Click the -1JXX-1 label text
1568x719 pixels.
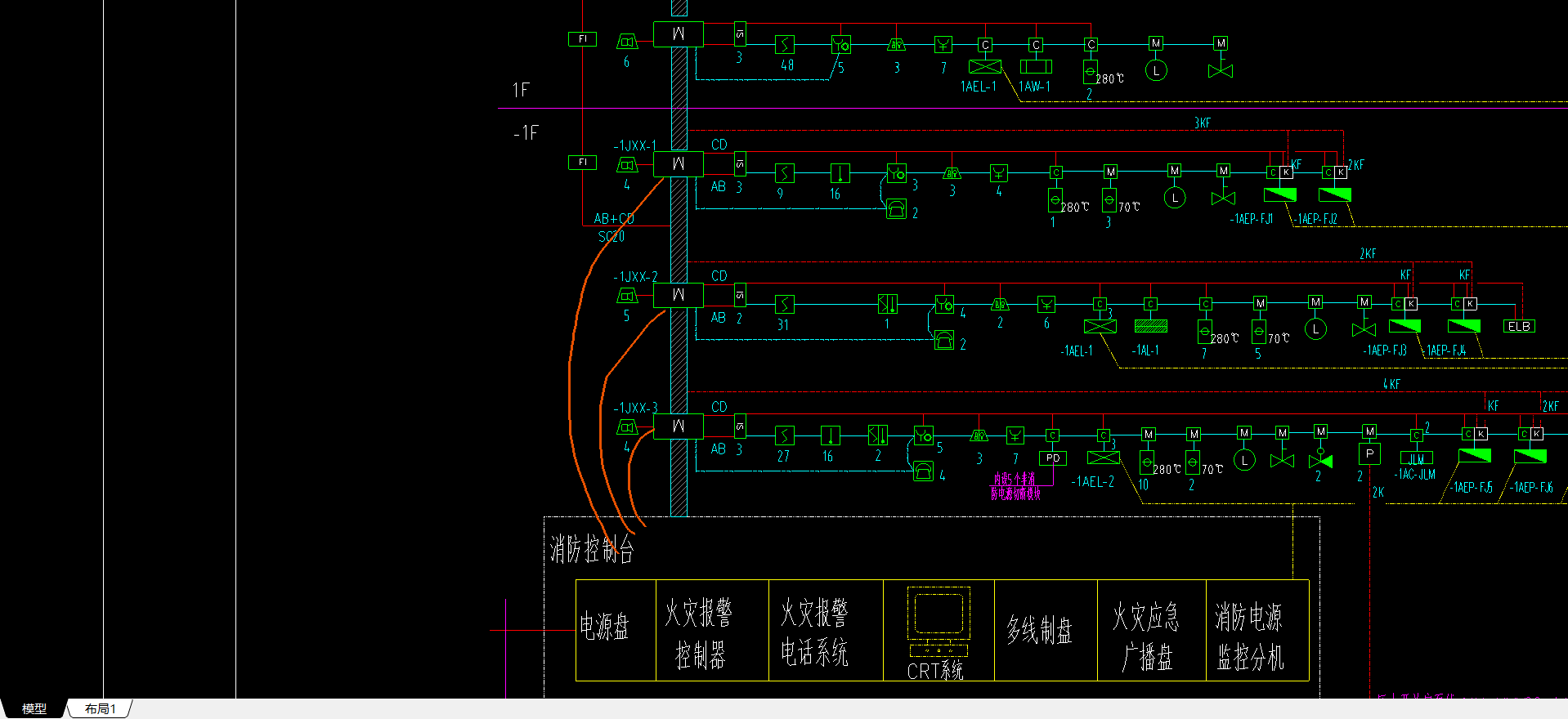(635, 145)
